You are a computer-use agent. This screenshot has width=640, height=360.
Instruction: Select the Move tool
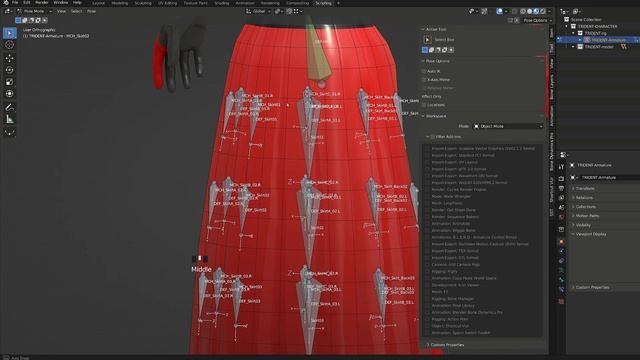click(x=10, y=58)
